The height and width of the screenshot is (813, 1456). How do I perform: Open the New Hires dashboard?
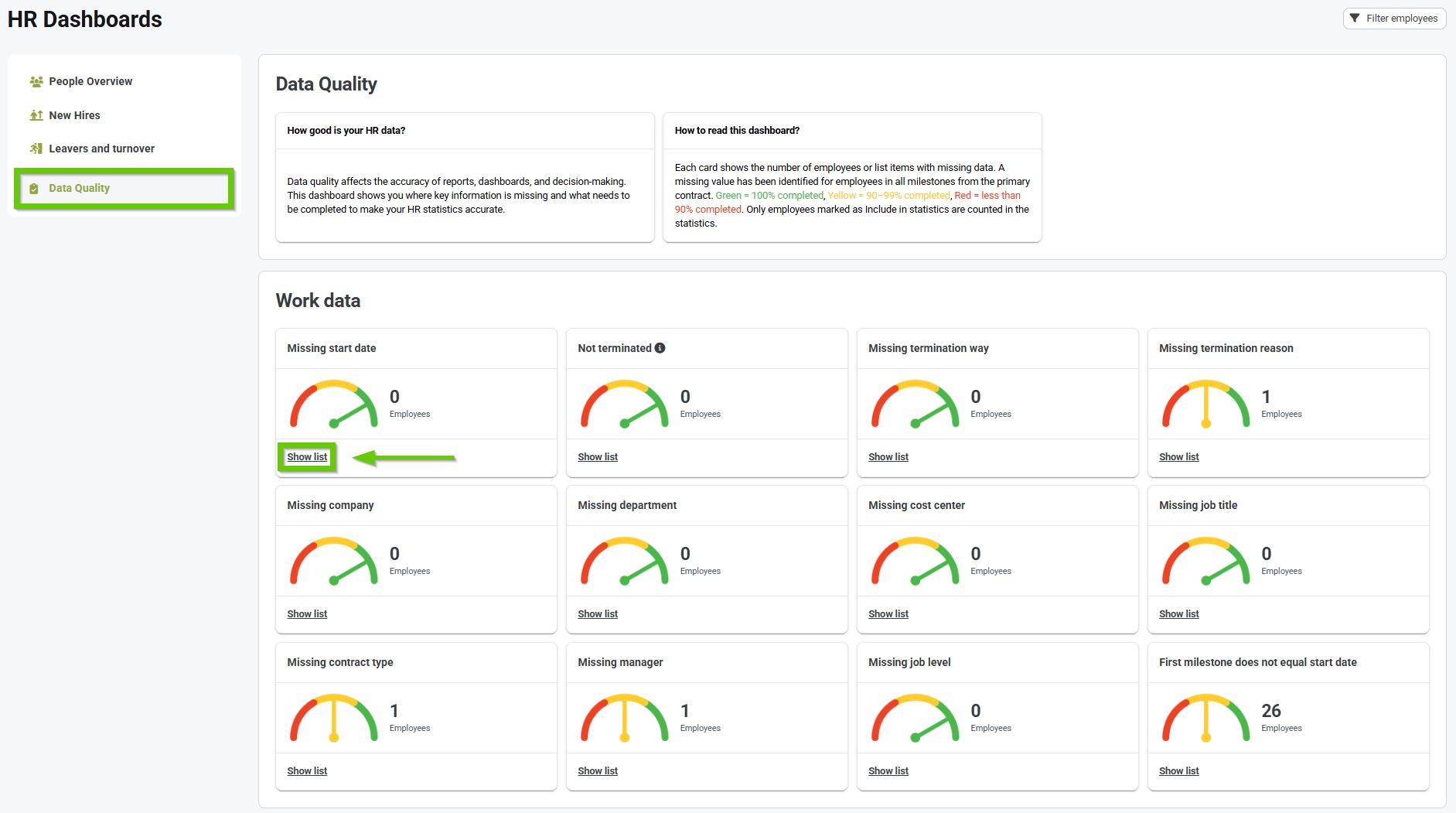pos(74,115)
